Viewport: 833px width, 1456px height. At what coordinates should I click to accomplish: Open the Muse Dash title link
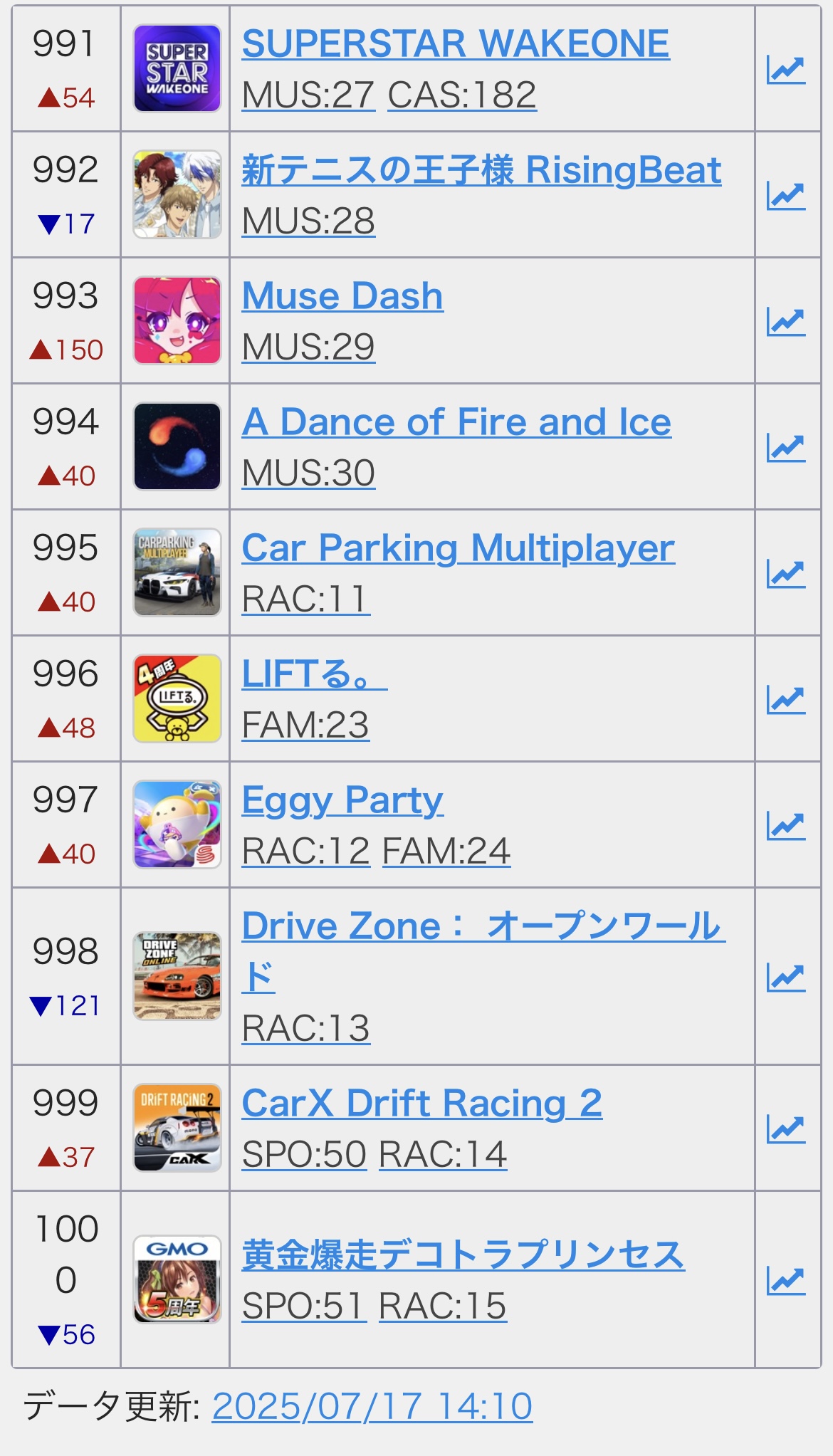(x=342, y=296)
